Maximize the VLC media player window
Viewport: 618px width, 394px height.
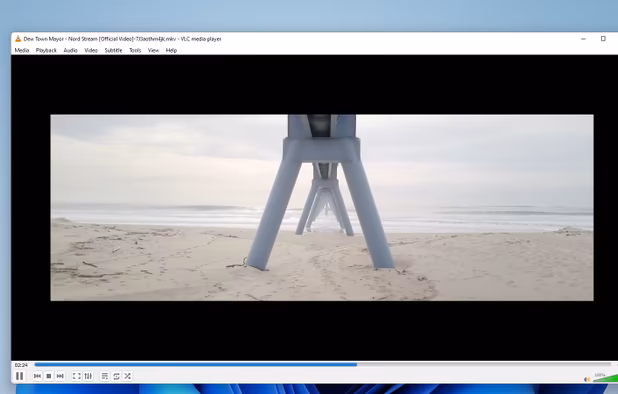click(x=603, y=39)
